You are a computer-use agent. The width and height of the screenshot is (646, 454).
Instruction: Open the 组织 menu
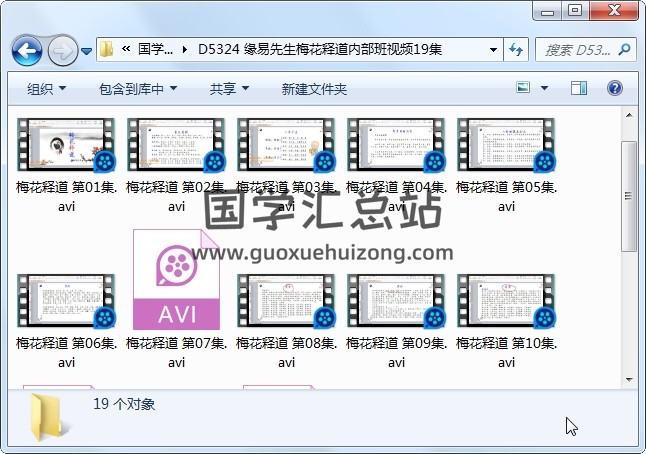(46, 89)
